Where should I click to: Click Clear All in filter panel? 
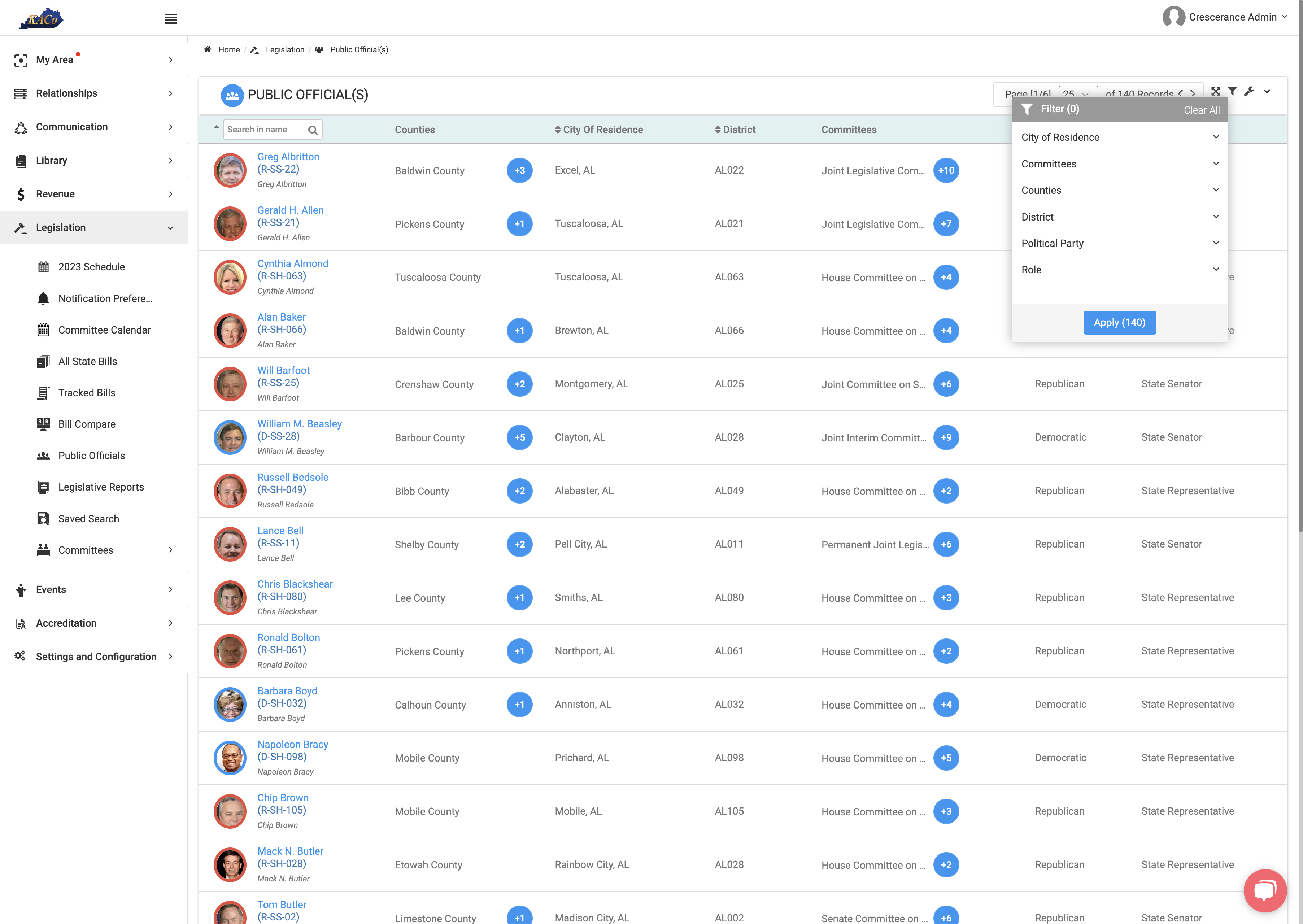[1202, 110]
